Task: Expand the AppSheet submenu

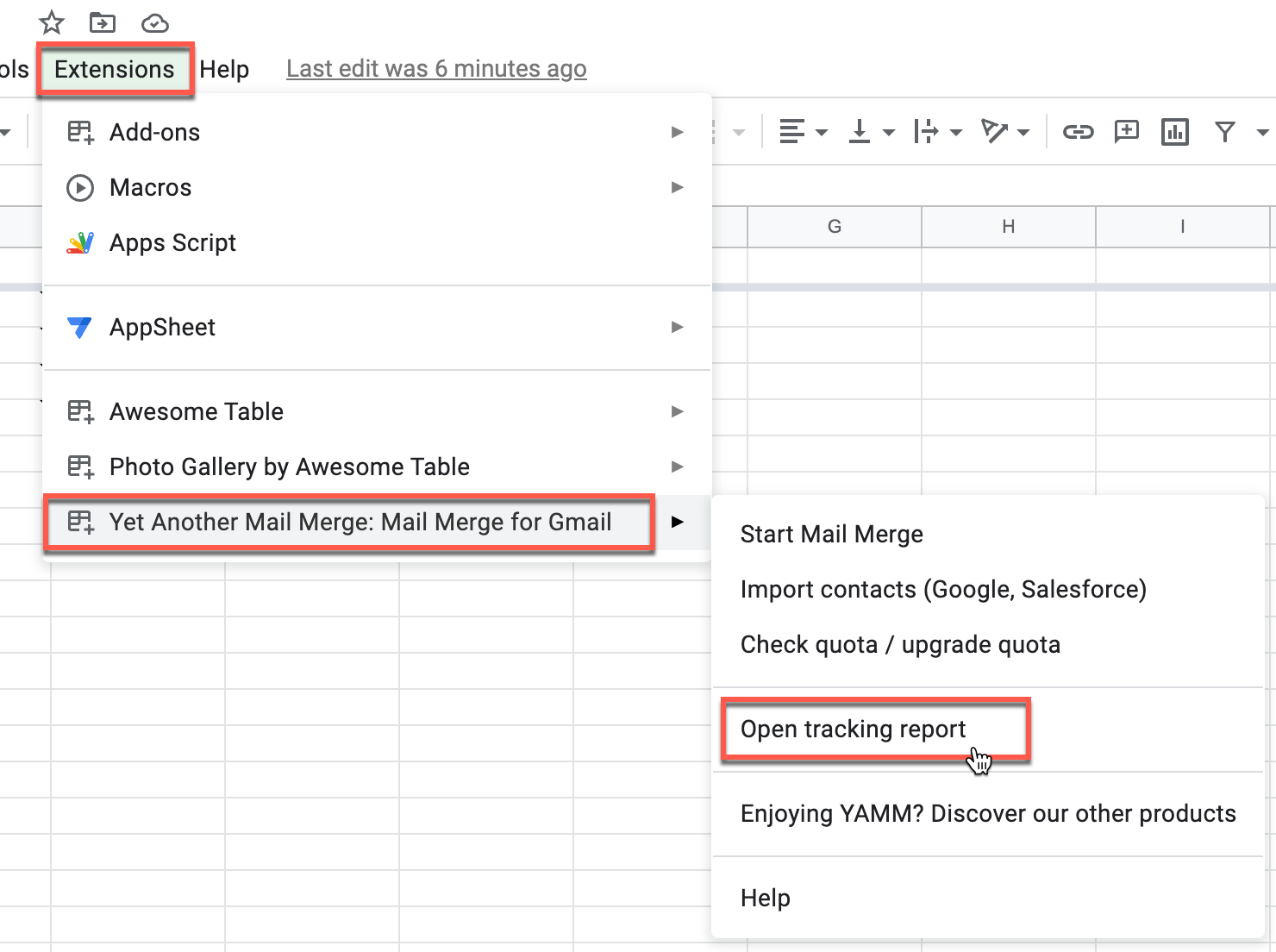Action: click(679, 328)
